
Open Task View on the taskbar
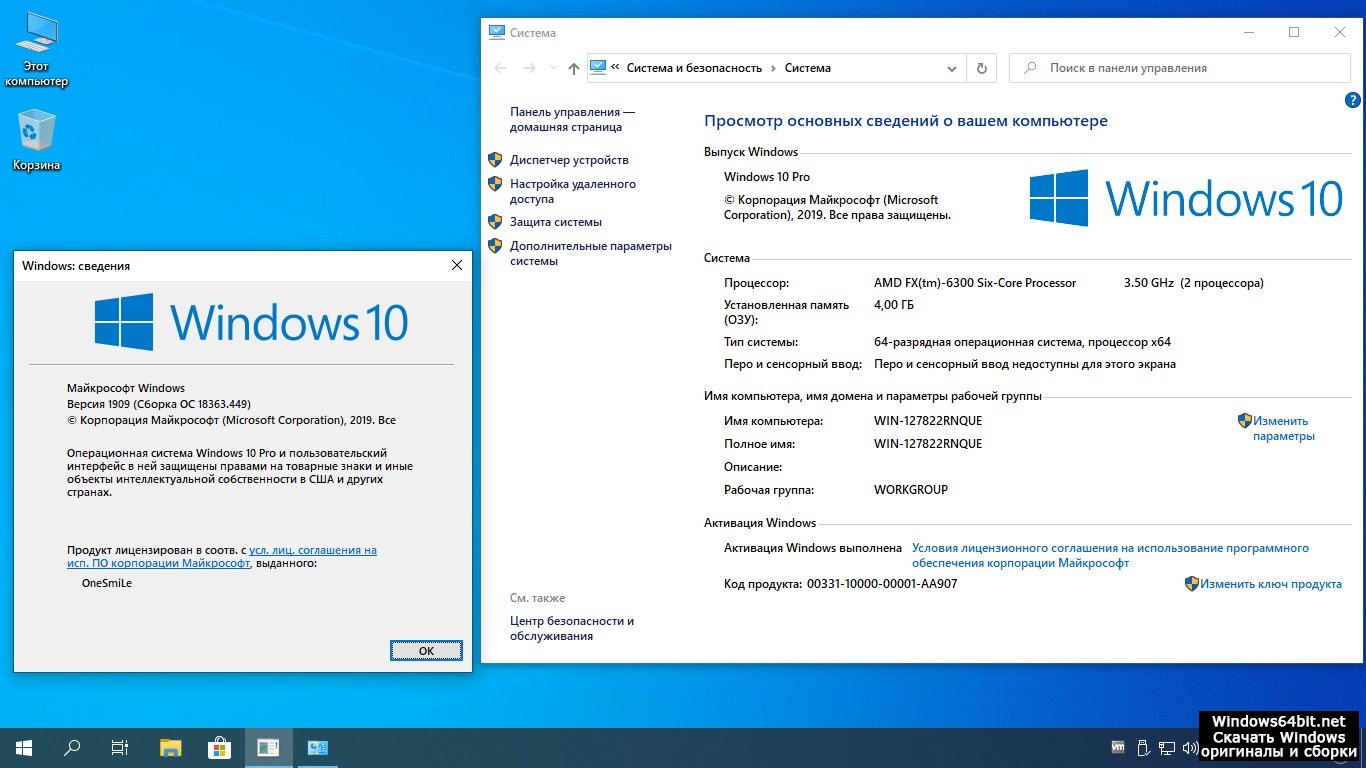pyautogui.click(x=120, y=747)
